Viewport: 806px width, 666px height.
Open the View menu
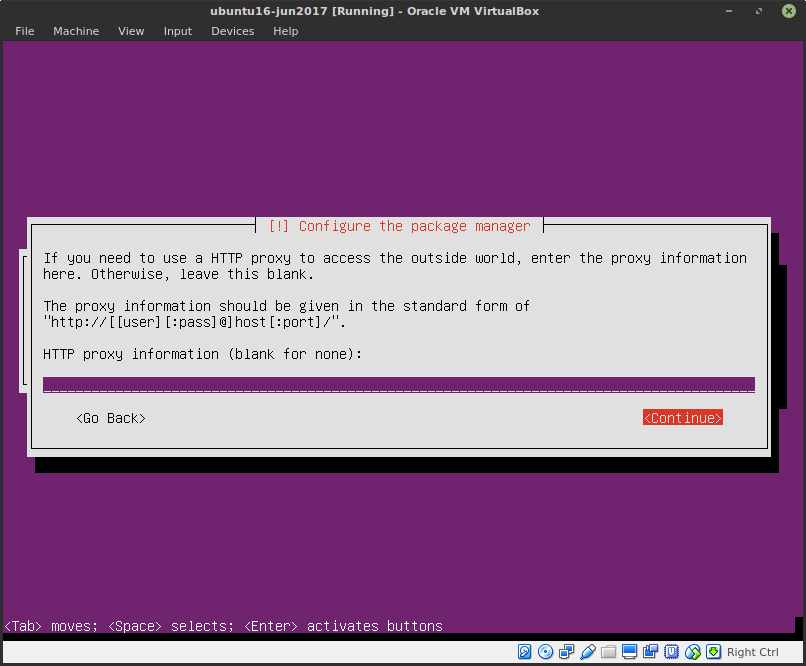click(x=131, y=31)
